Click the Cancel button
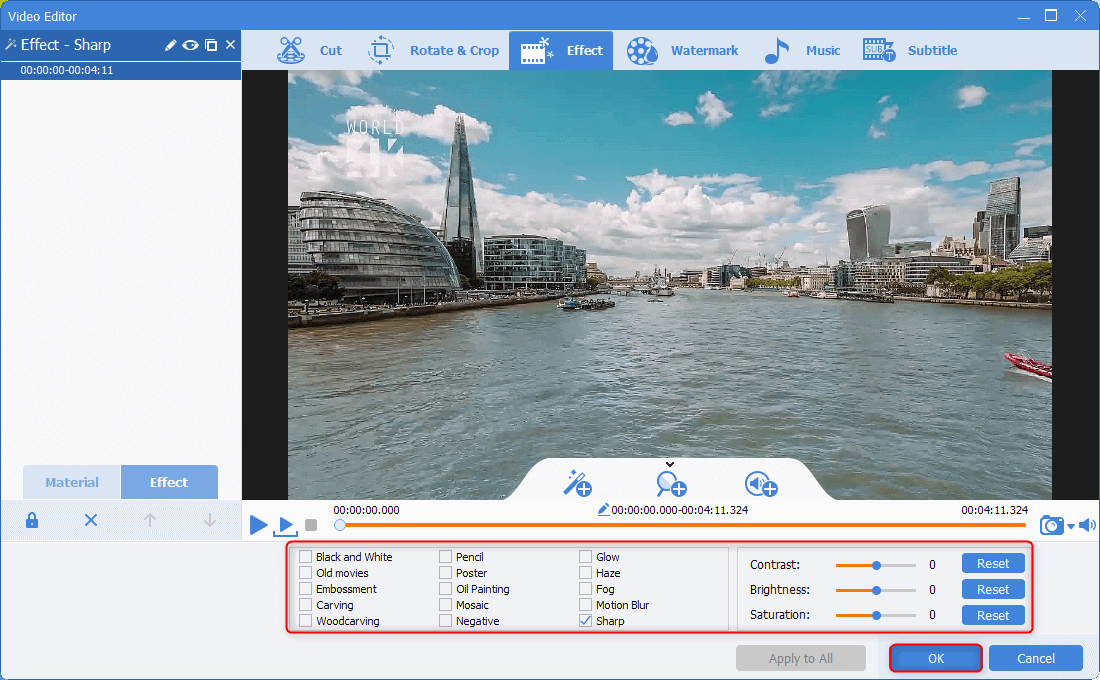This screenshot has height=680, width=1100. coord(1035,658)
